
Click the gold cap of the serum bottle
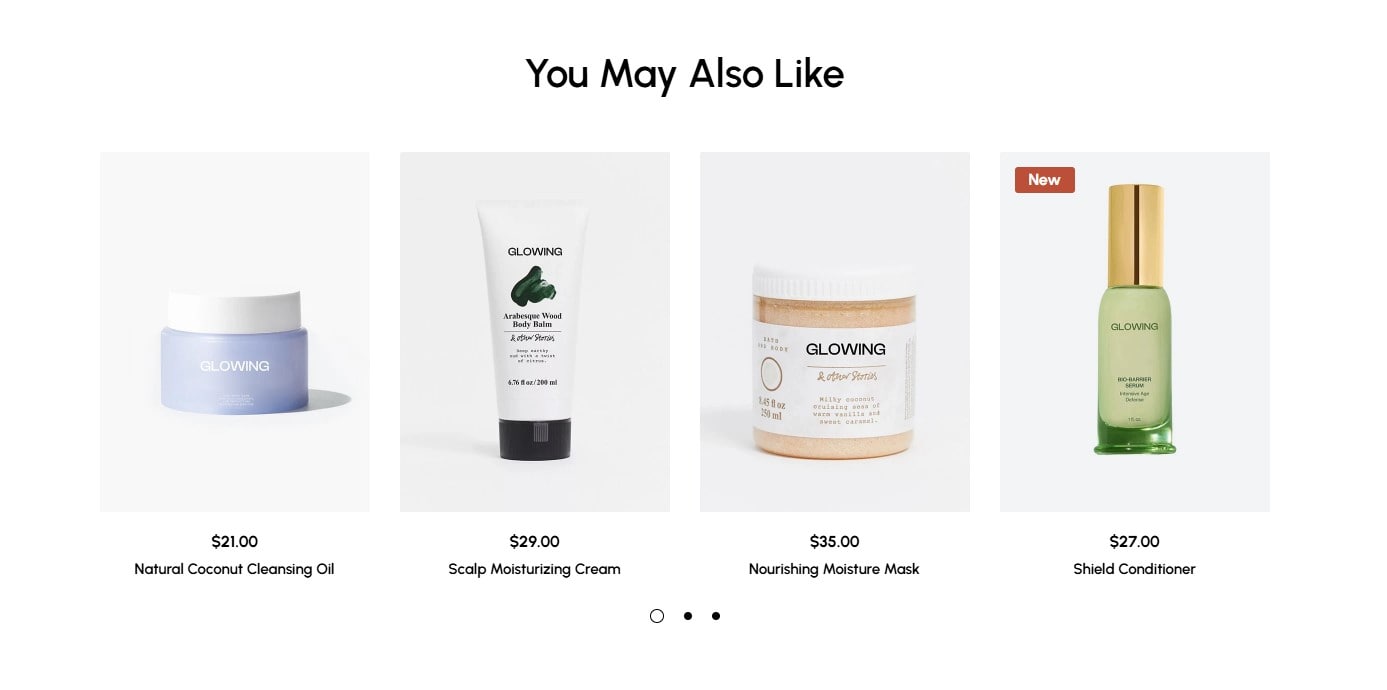click(1136, 234)
